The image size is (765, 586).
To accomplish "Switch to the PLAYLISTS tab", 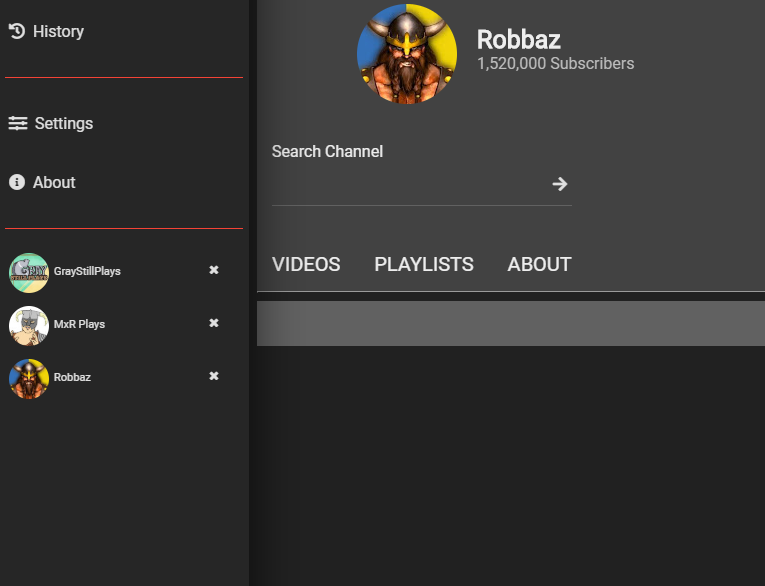I will [423, 264].
